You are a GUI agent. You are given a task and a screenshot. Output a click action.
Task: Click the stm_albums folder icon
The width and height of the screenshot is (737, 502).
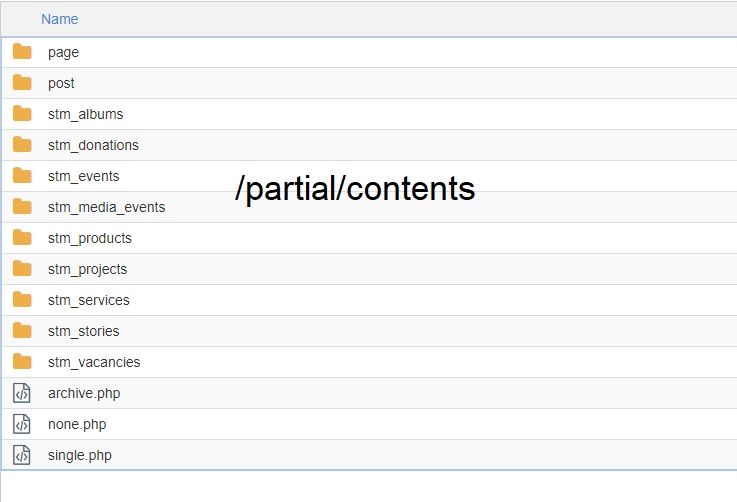[22, 114]
